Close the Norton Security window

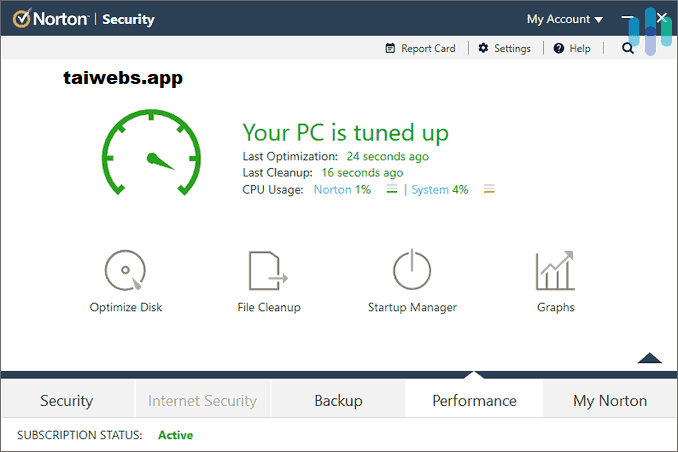click(662, 18)
